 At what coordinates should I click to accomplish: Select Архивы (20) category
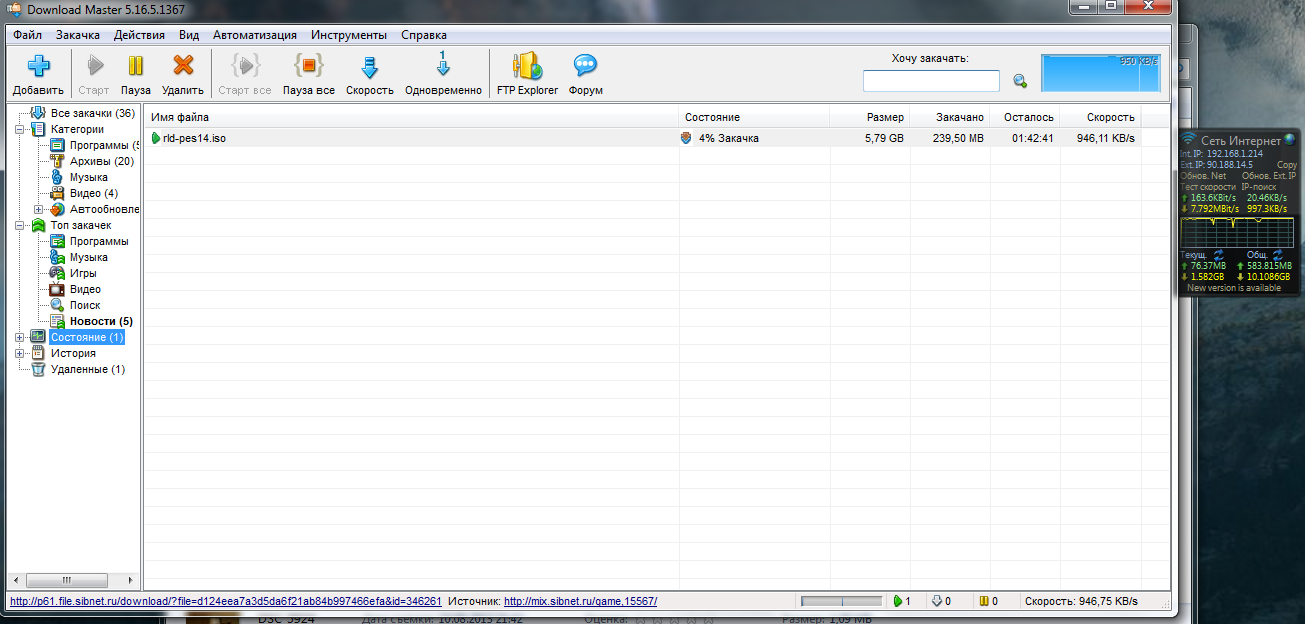tap(101, 161)
